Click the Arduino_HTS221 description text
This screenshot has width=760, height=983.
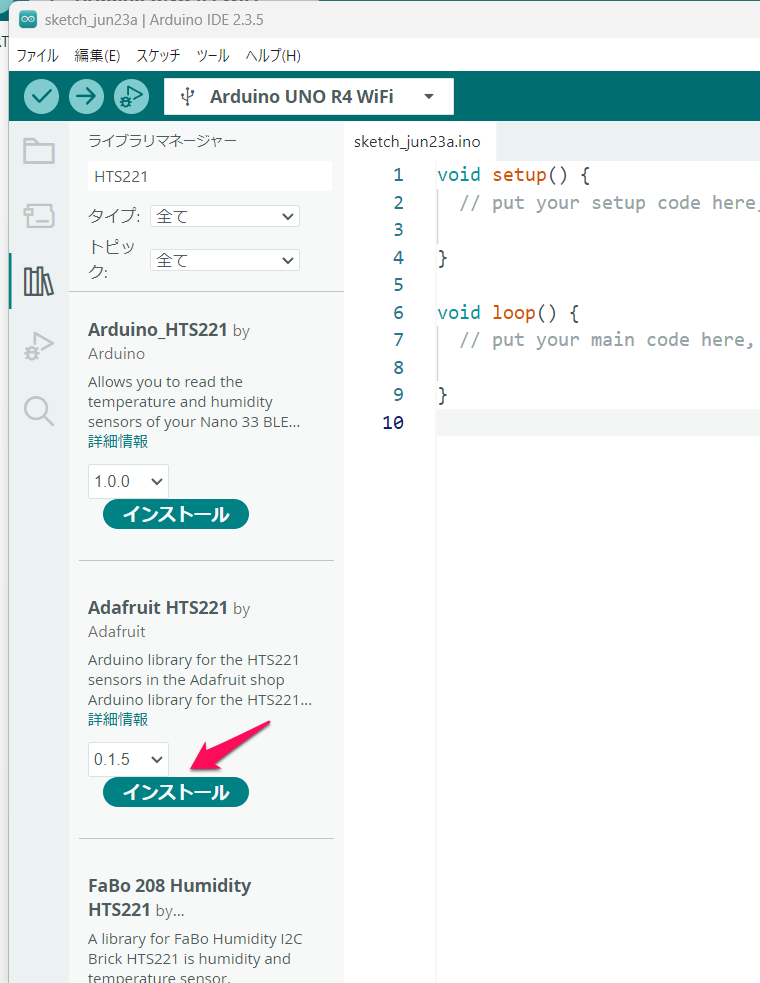(194, 402)
